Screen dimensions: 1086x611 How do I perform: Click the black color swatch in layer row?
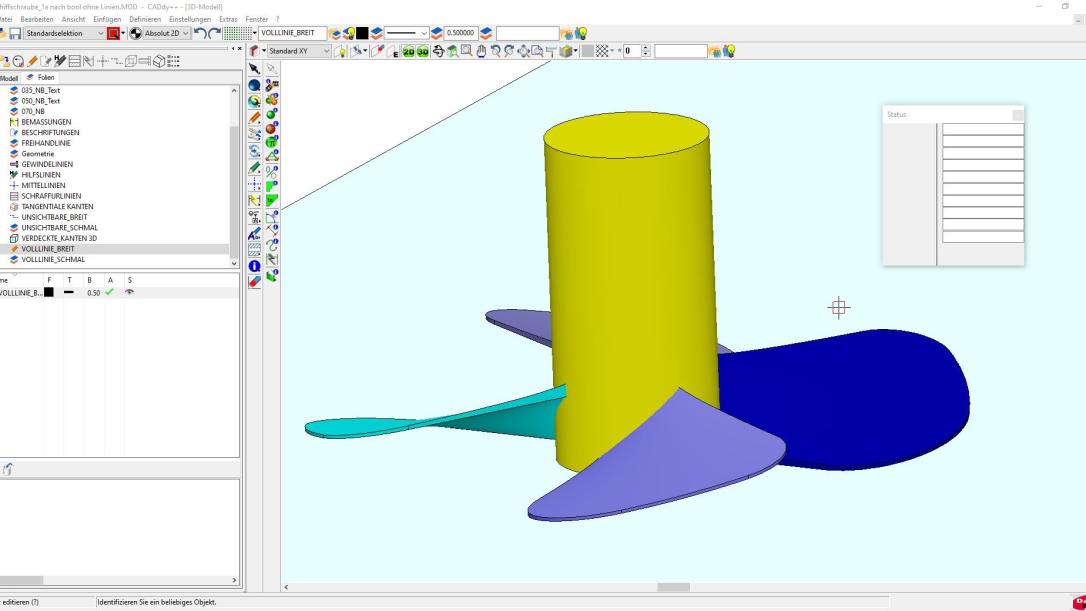click(x=49, y=292)
